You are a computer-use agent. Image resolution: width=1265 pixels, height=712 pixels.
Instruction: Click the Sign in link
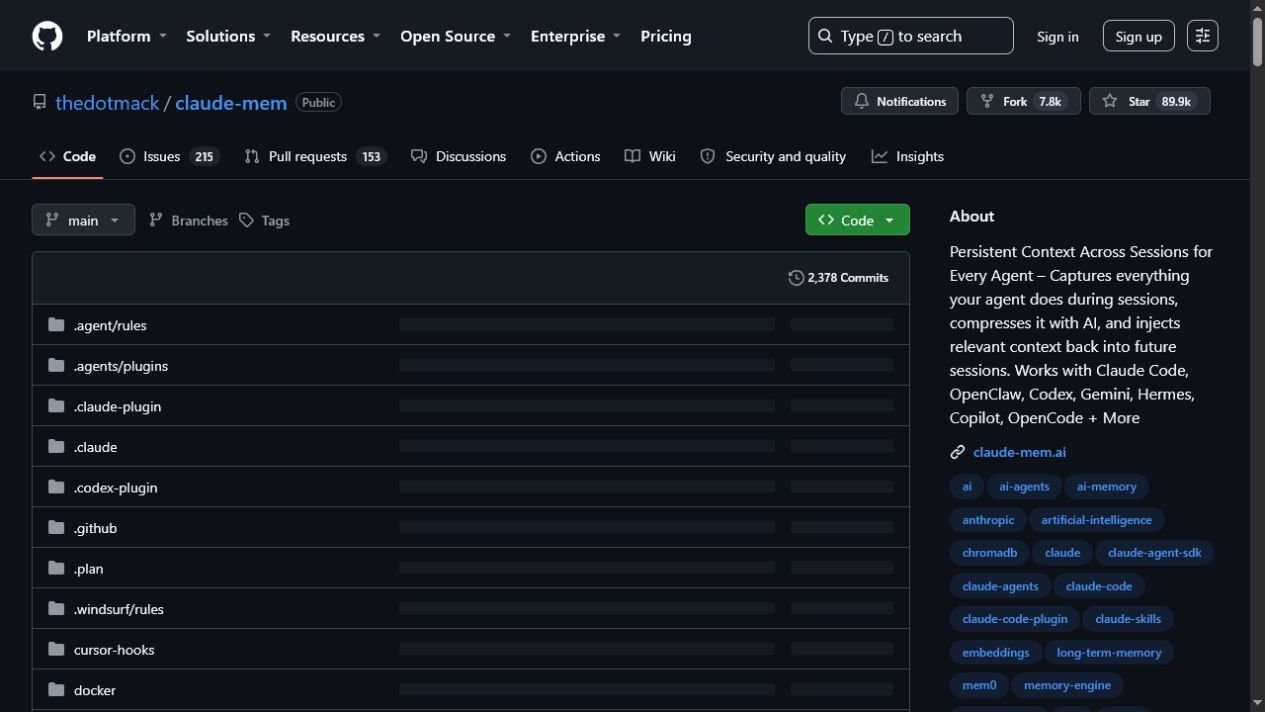[1057, 36]
